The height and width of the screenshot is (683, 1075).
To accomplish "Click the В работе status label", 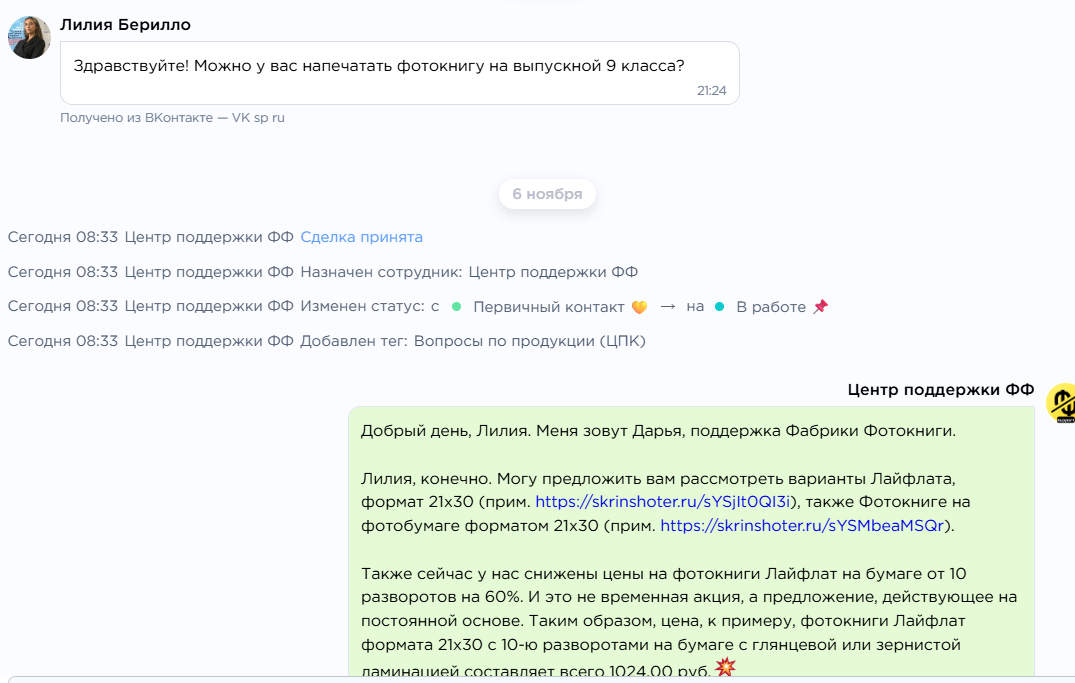I will [x=771, y=307].
